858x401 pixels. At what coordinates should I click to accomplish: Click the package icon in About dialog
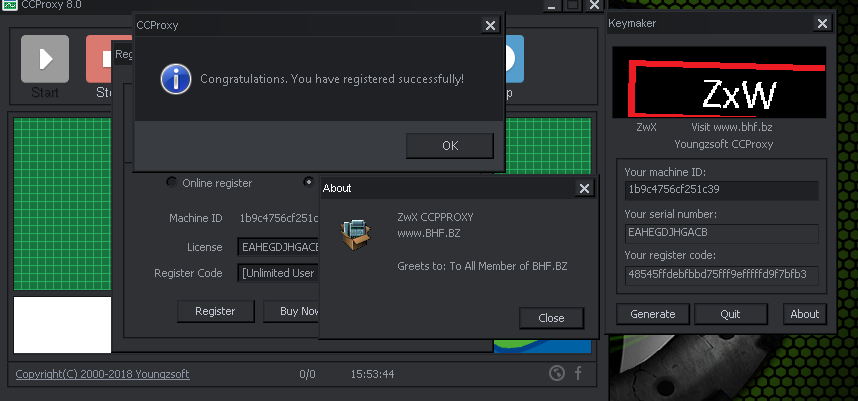(x=356, y=234)
